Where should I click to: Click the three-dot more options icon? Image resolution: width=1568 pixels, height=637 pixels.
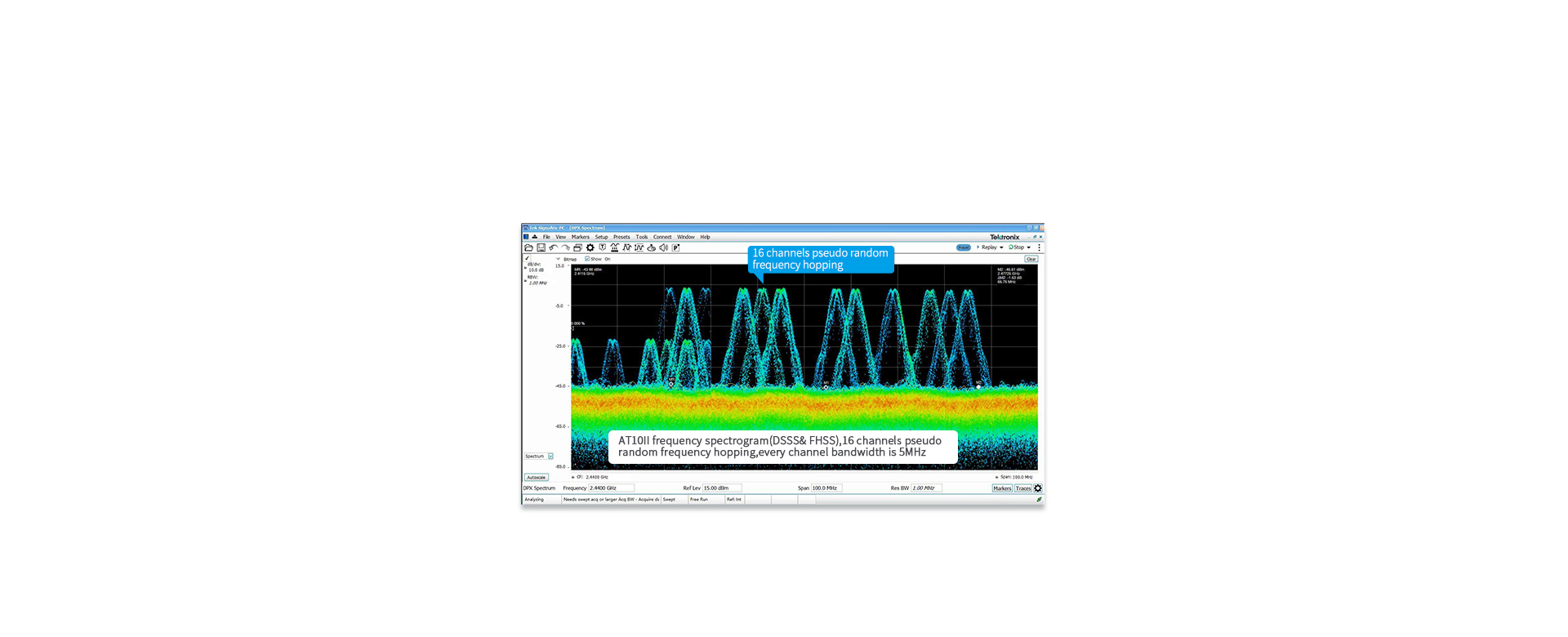(1039, 247)
